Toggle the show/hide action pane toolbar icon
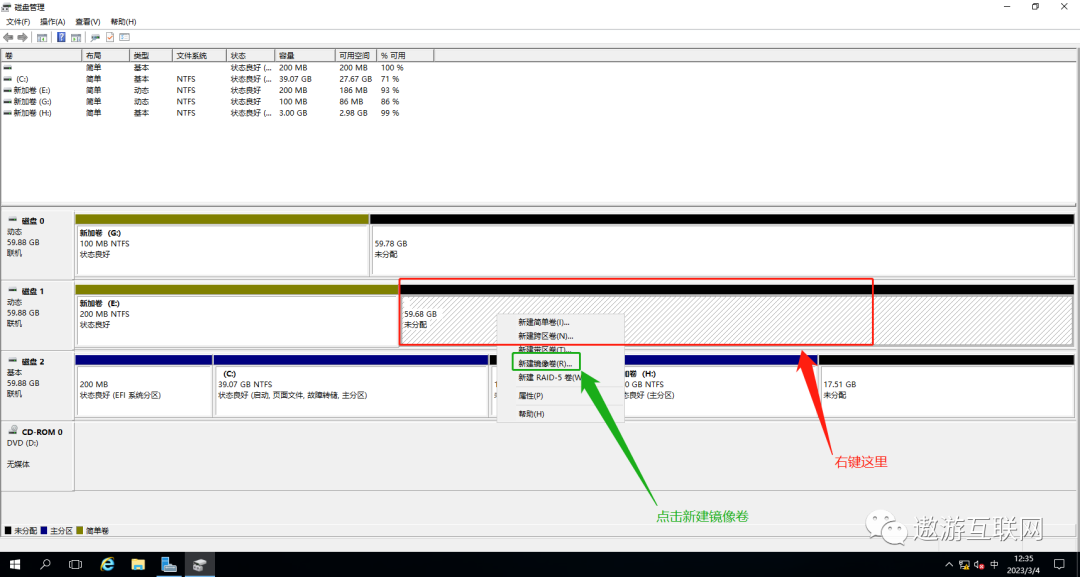 coord(76,37)
